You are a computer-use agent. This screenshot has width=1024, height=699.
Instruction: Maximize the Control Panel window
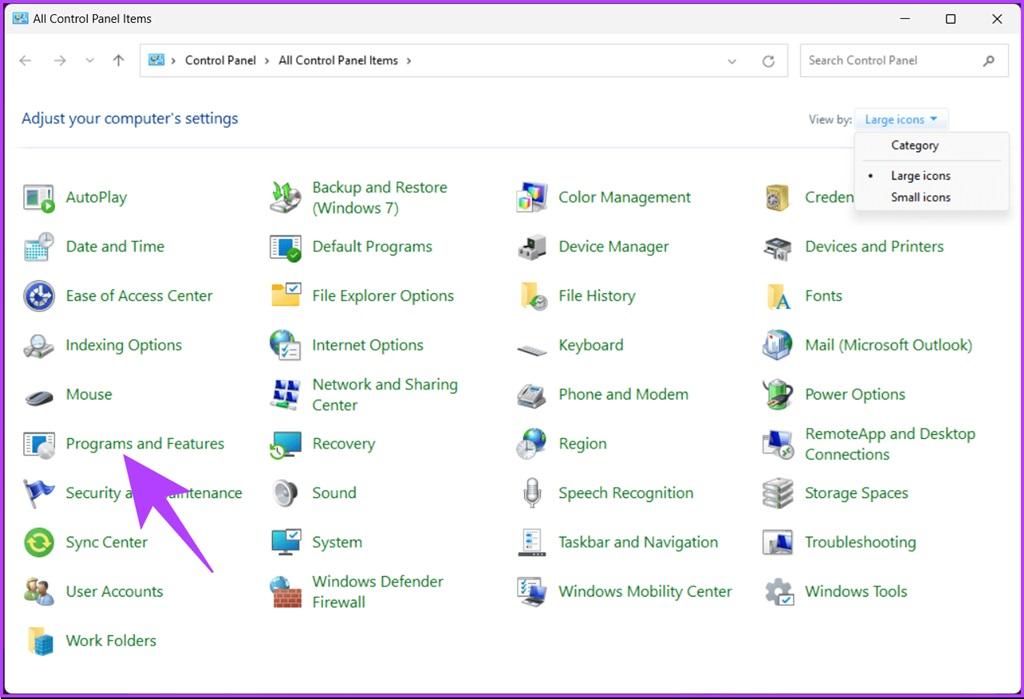[x=951, y=19]
